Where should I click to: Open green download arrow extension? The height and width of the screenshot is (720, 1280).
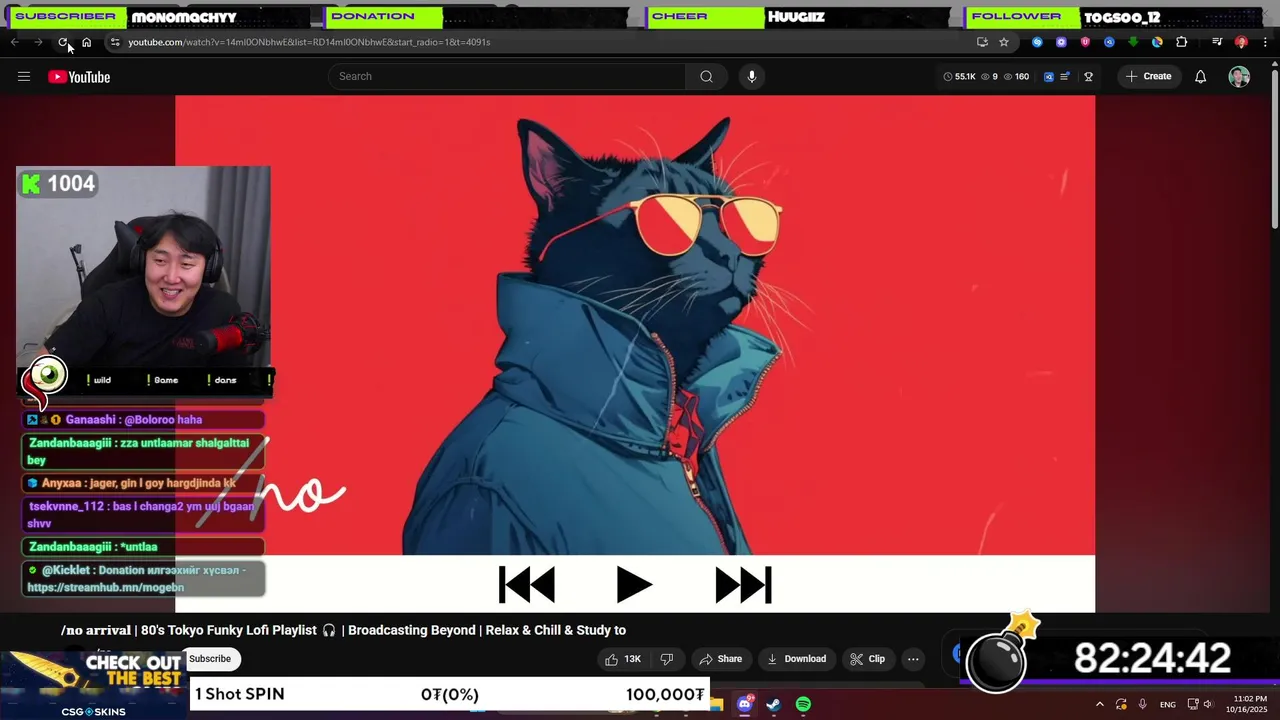[1133, 42]
